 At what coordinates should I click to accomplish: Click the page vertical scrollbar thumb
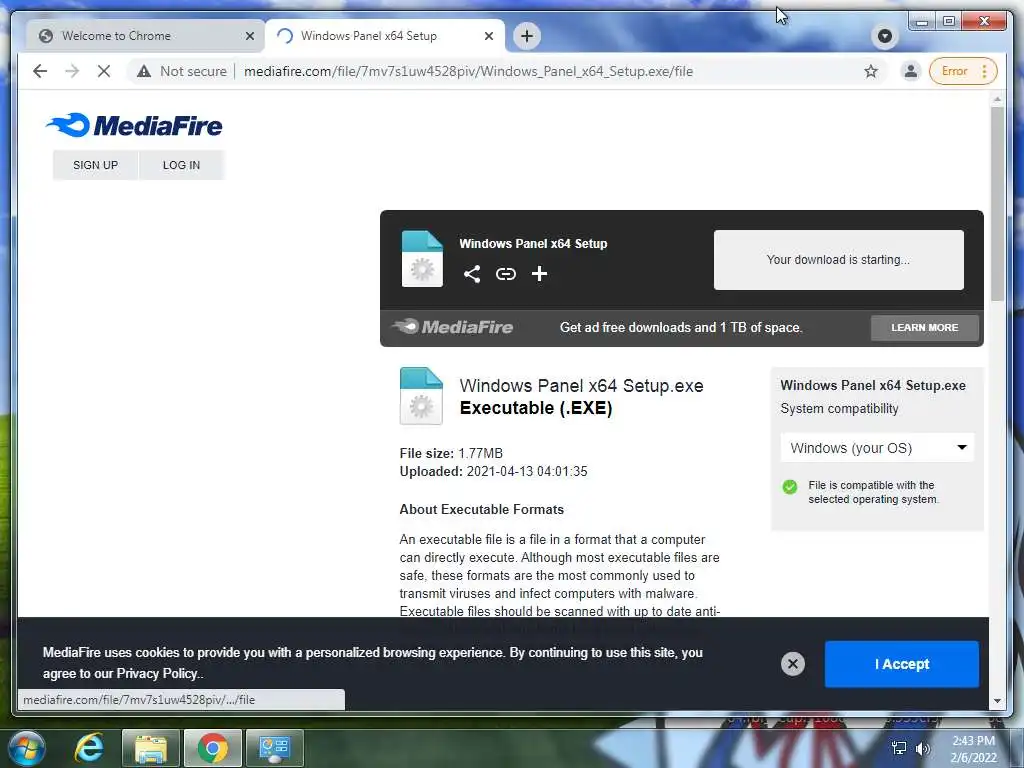997,204
